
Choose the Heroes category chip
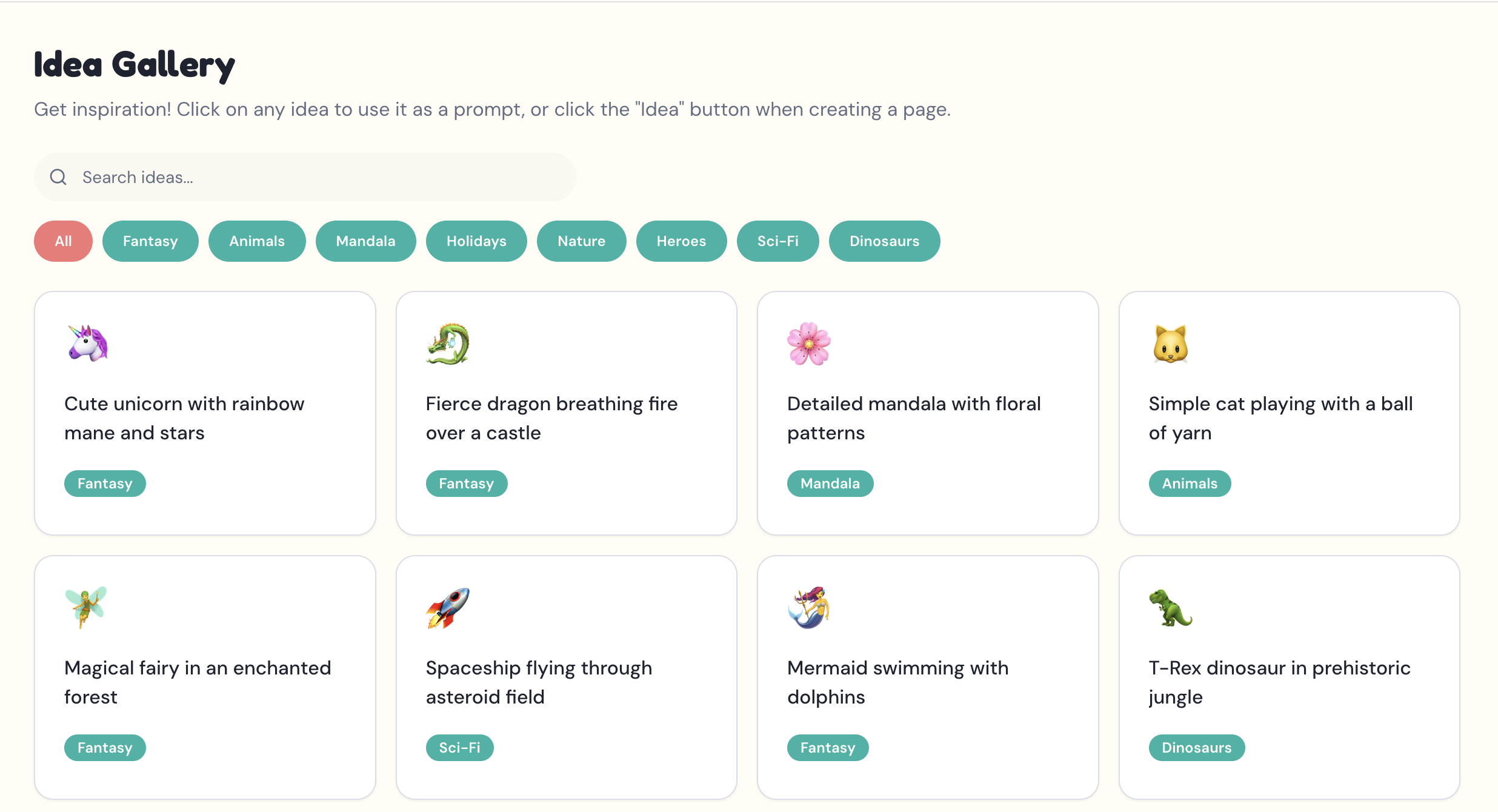coord(681,241)
